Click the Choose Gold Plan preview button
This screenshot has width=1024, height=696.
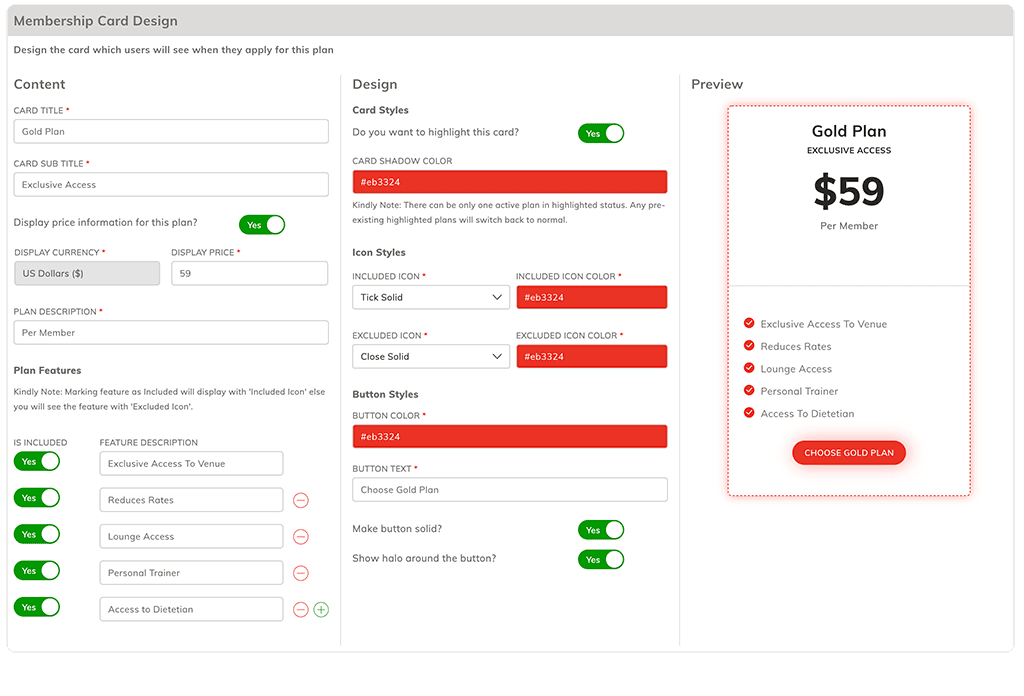point(849,453)
